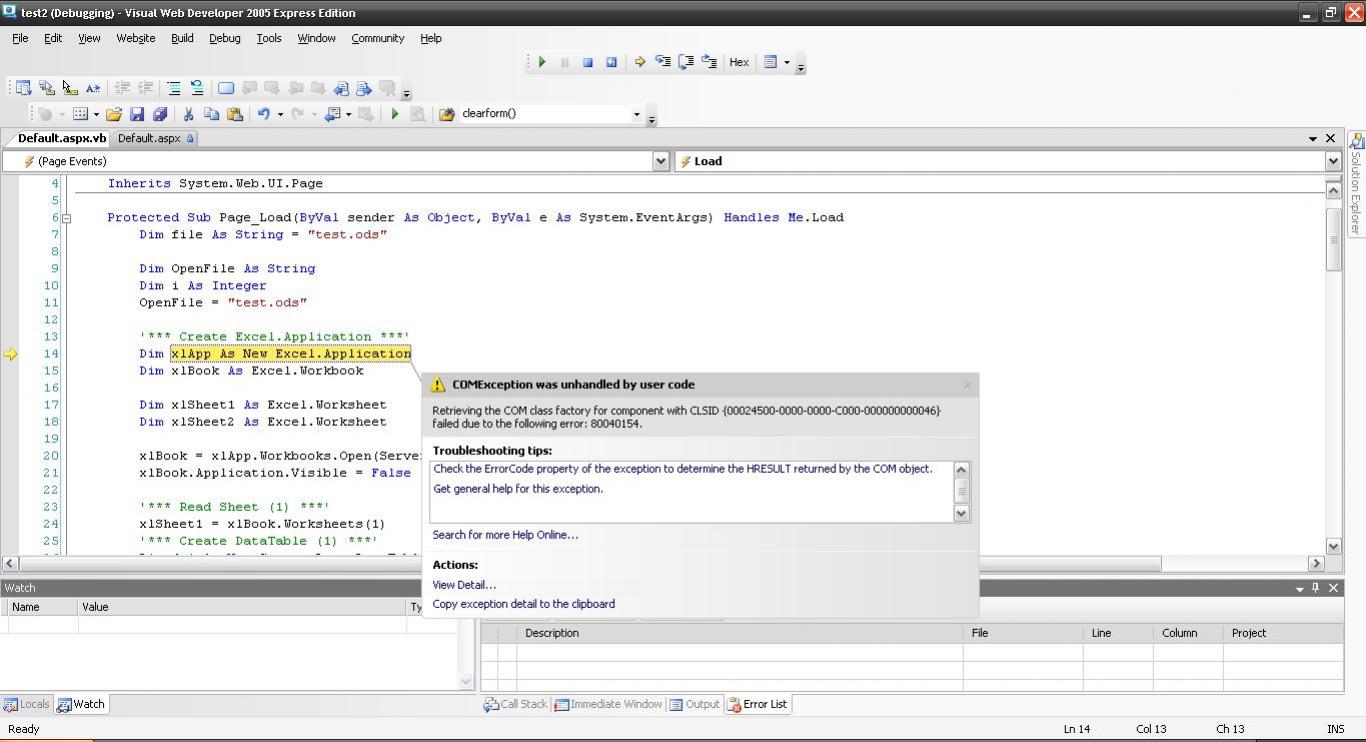This screenshot has height=742, width=1366.
Task: Save All files in the project
Action: click(x=160, y=114)
